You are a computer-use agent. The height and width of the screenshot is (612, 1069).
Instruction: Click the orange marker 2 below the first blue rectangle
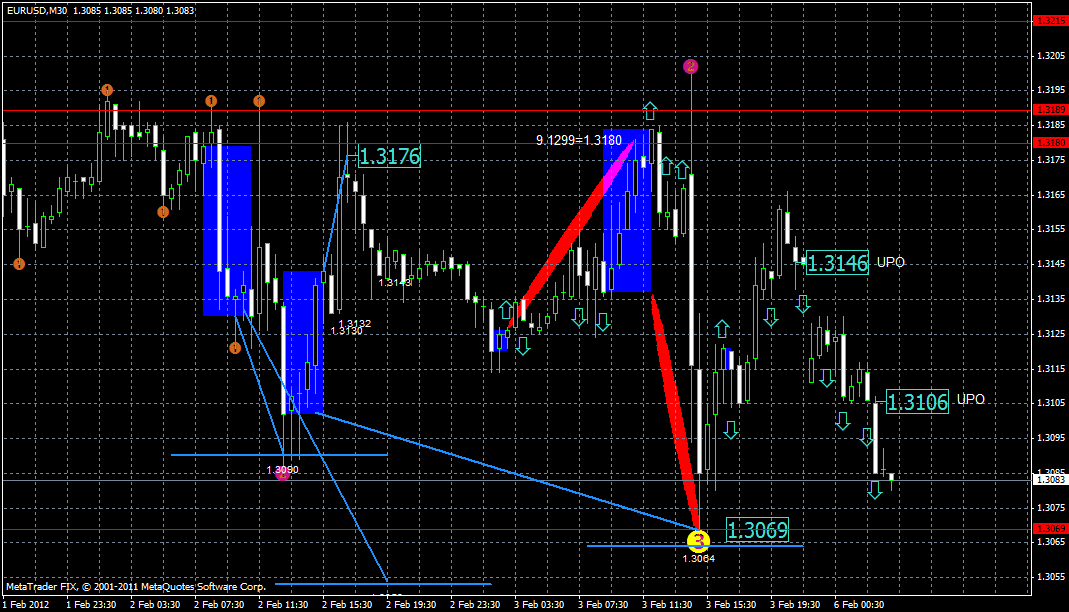[x=235, y=348]
